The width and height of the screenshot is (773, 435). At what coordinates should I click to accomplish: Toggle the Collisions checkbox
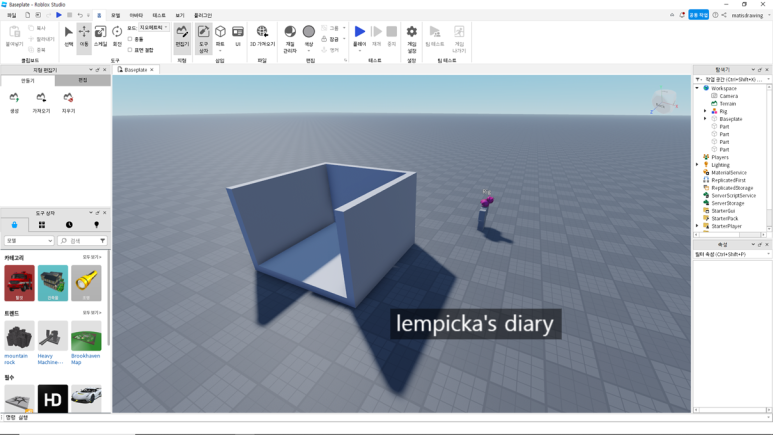[x=130, y=39]
